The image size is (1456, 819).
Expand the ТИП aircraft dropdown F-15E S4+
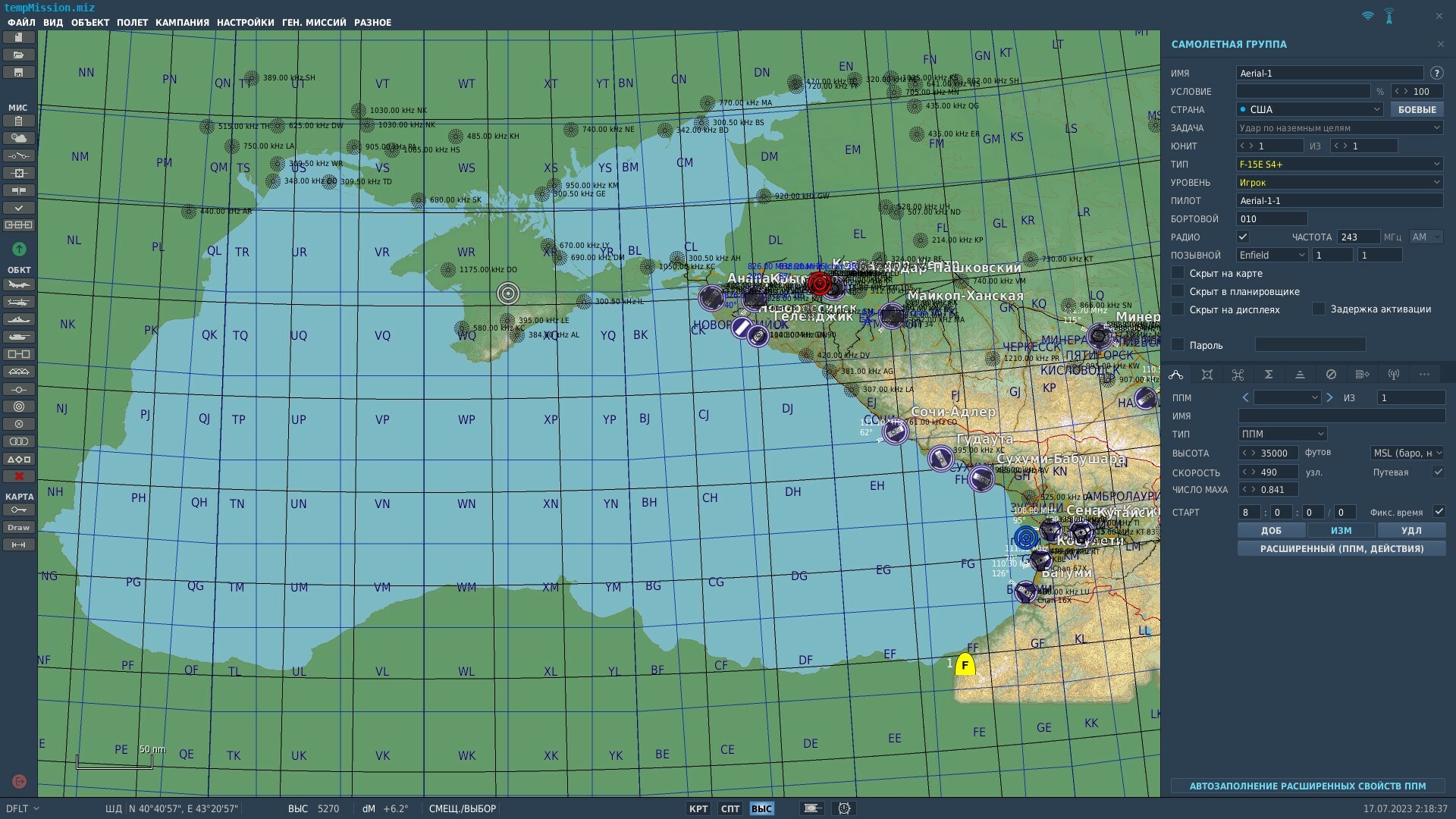click(1340, 164)
